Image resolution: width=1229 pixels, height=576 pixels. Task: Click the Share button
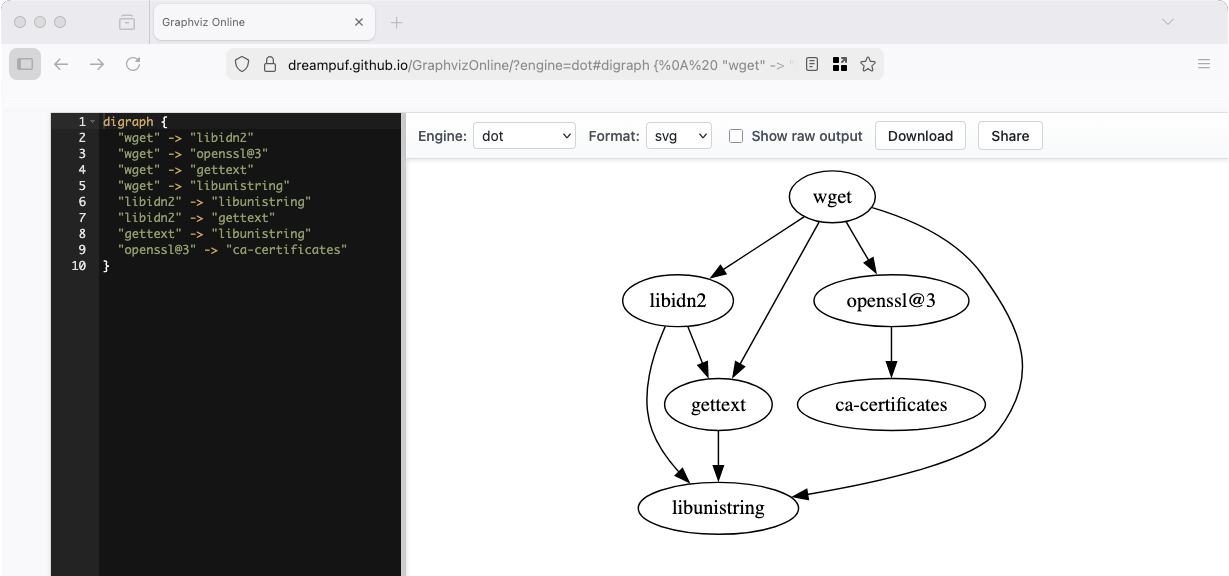pyautogui.click(x=1009, y=136)
